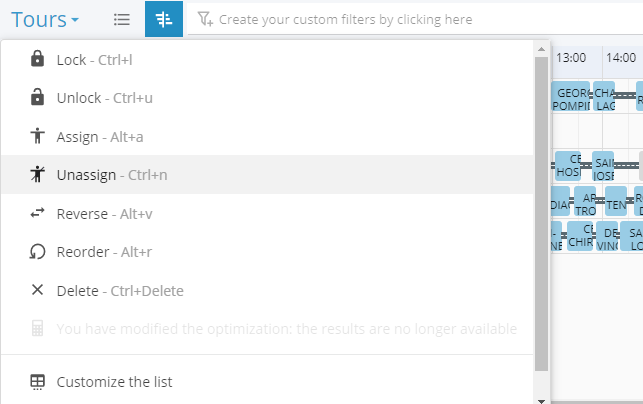Click the Customize the list table icon
The width and height of the screenshot is (643, 404).
[x=38, y=382]
